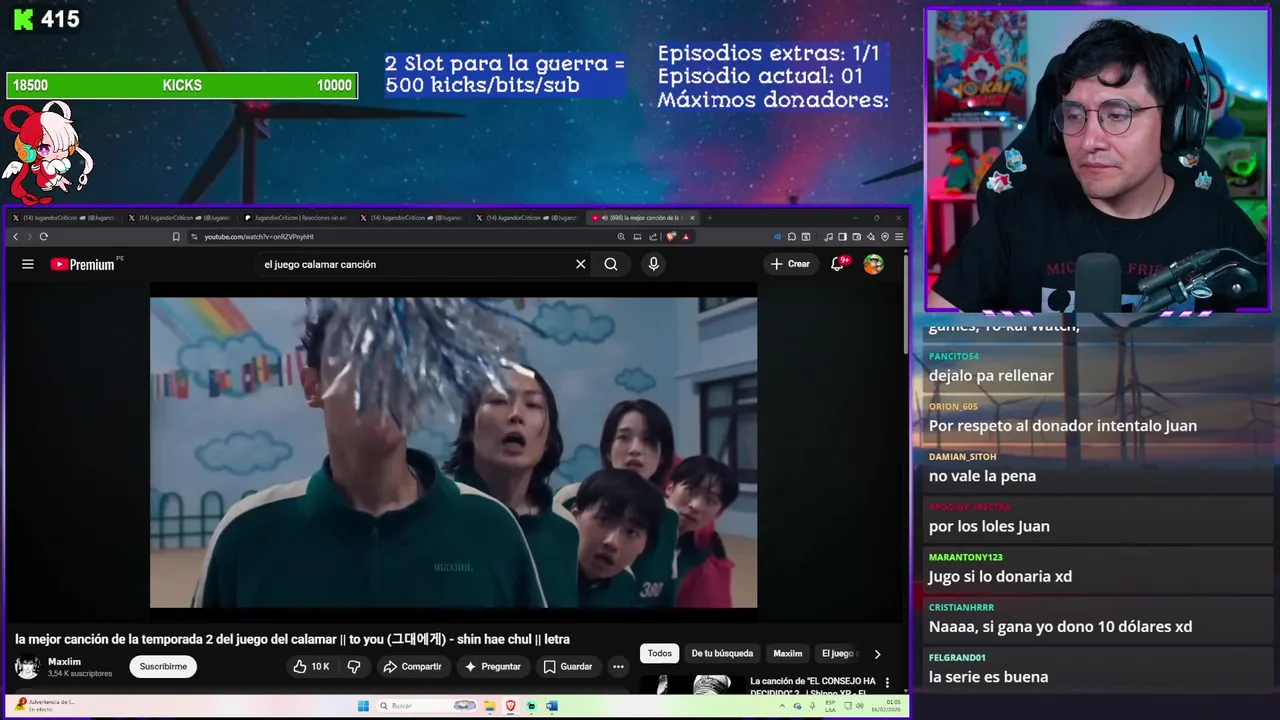
Task: Subscribe with the Suscribirme button
Action: tap(163, 667)
